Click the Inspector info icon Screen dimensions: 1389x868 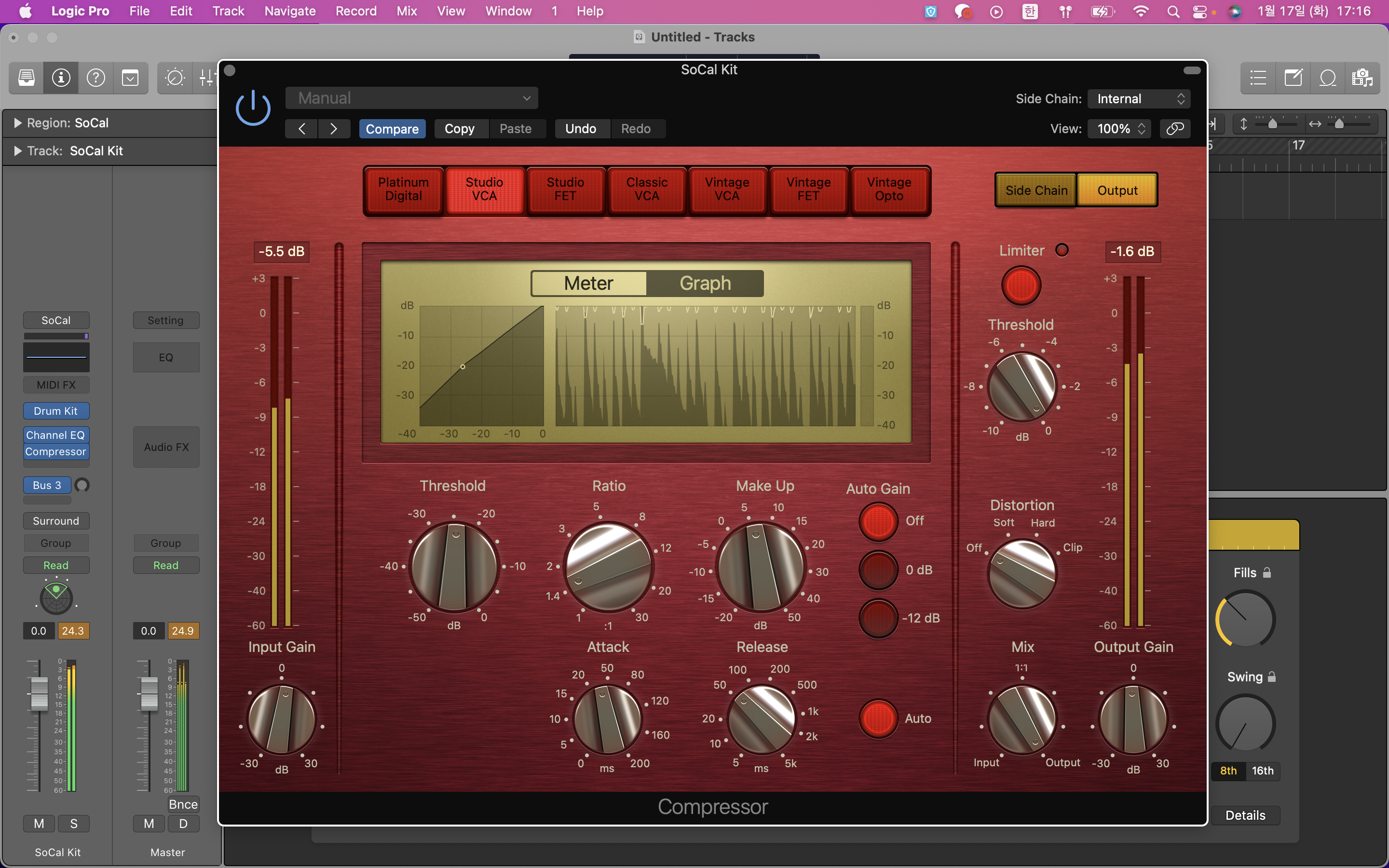coord(61,78)
